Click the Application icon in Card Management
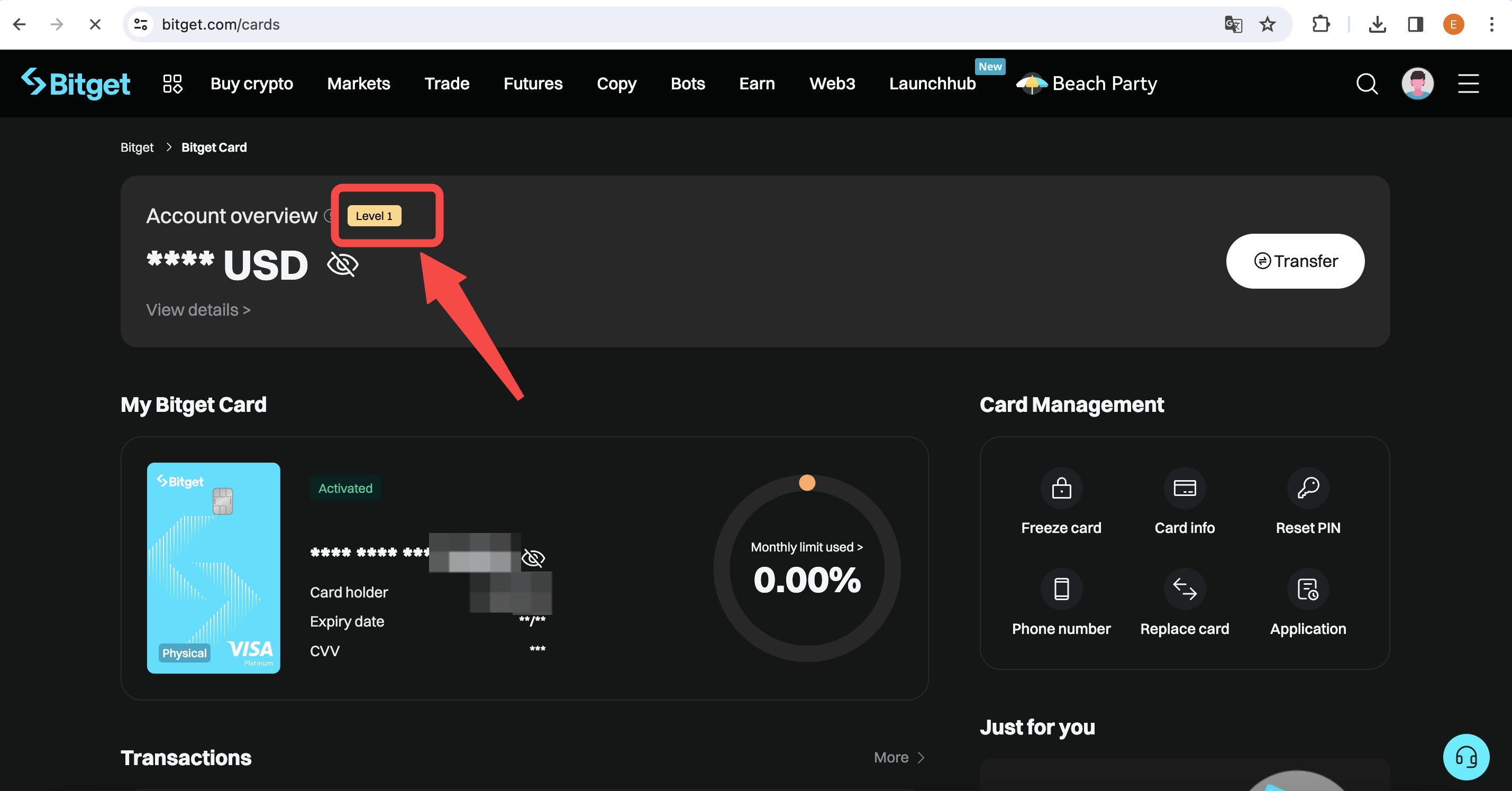Screen dimensions: 1512x791 1307,590
